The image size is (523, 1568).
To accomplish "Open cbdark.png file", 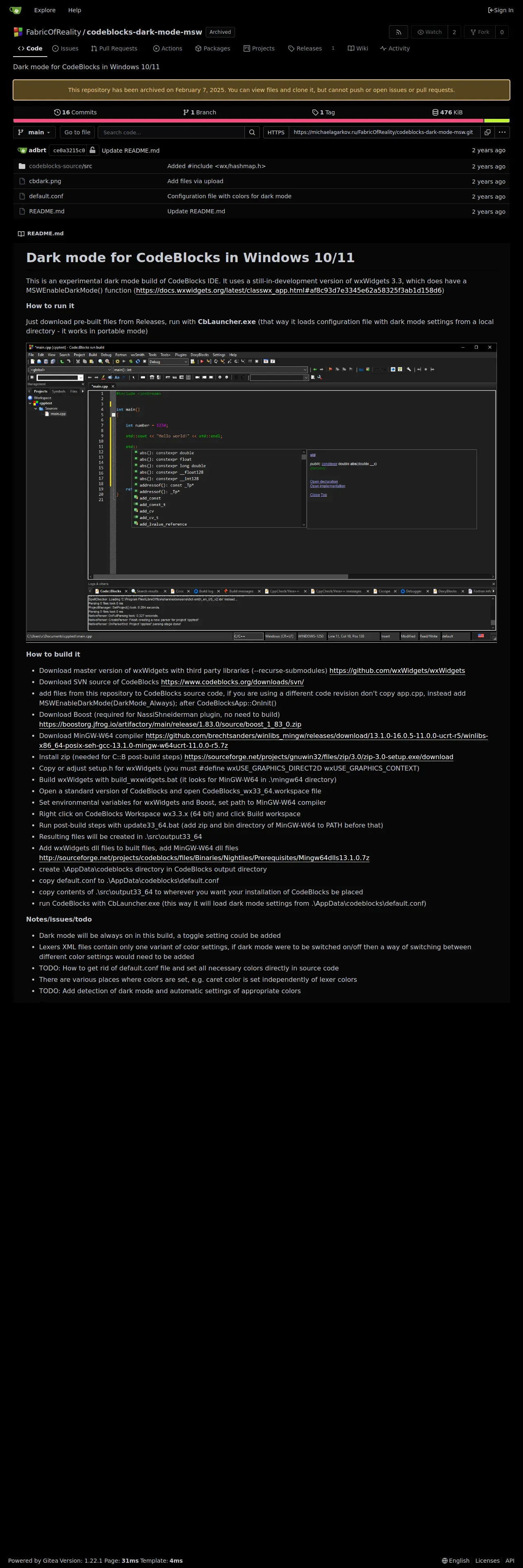I will (x=45, y=182).
